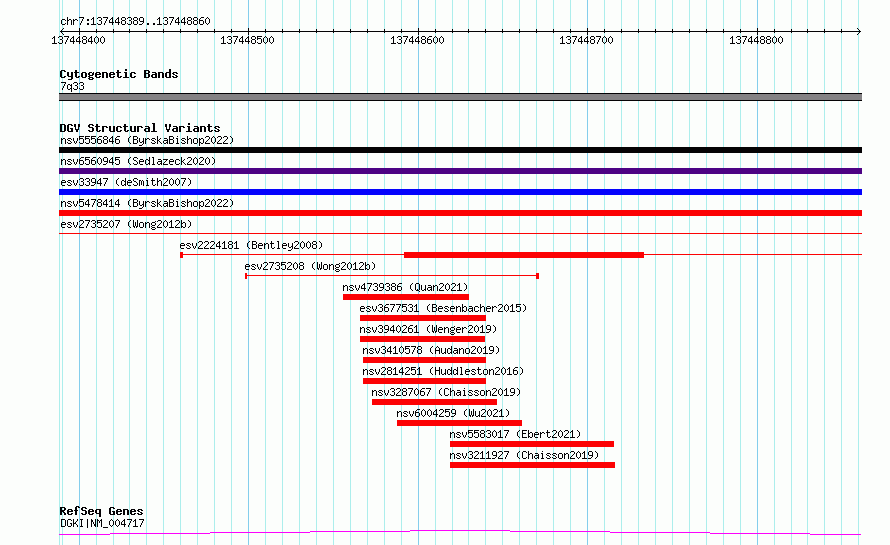
Task: Select the red nsv5583017 variant bar
Action: pos(532,444)
